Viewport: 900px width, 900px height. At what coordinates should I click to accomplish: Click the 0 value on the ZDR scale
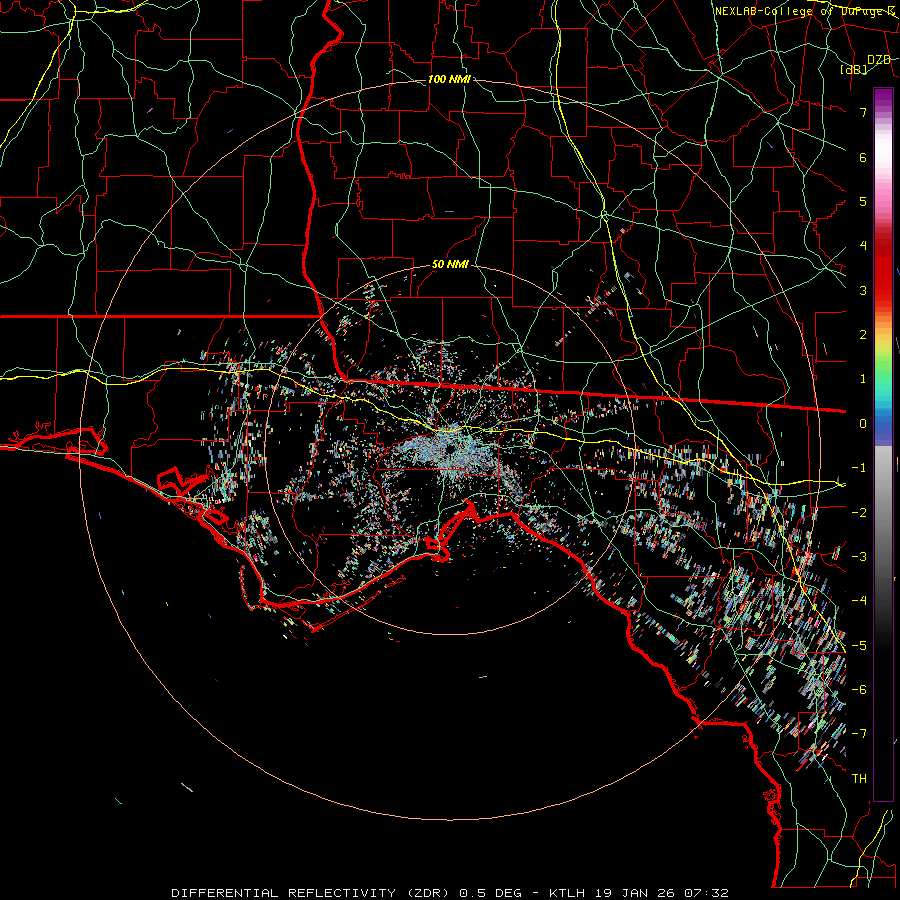(x=863, y=424)
